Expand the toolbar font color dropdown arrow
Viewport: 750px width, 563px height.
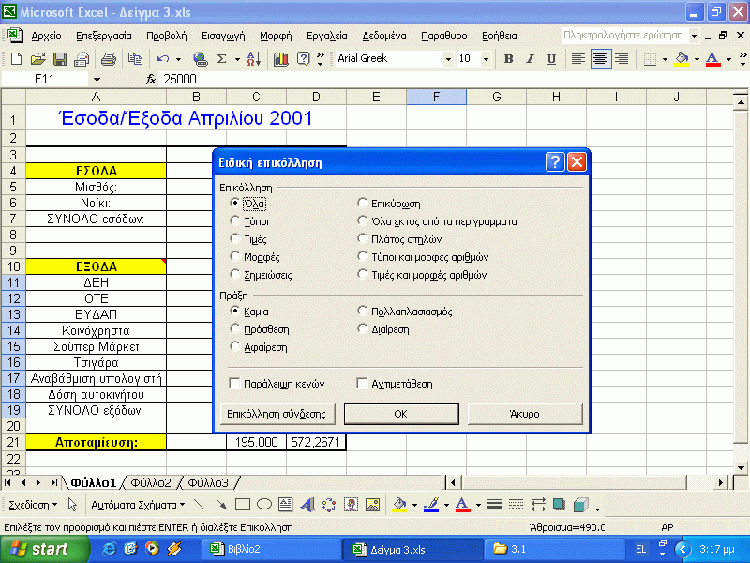pos(728,59)
